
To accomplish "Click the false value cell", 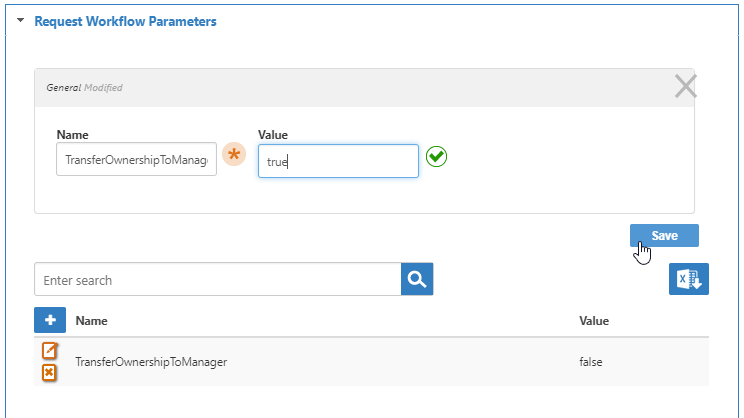I will point(591,362).
